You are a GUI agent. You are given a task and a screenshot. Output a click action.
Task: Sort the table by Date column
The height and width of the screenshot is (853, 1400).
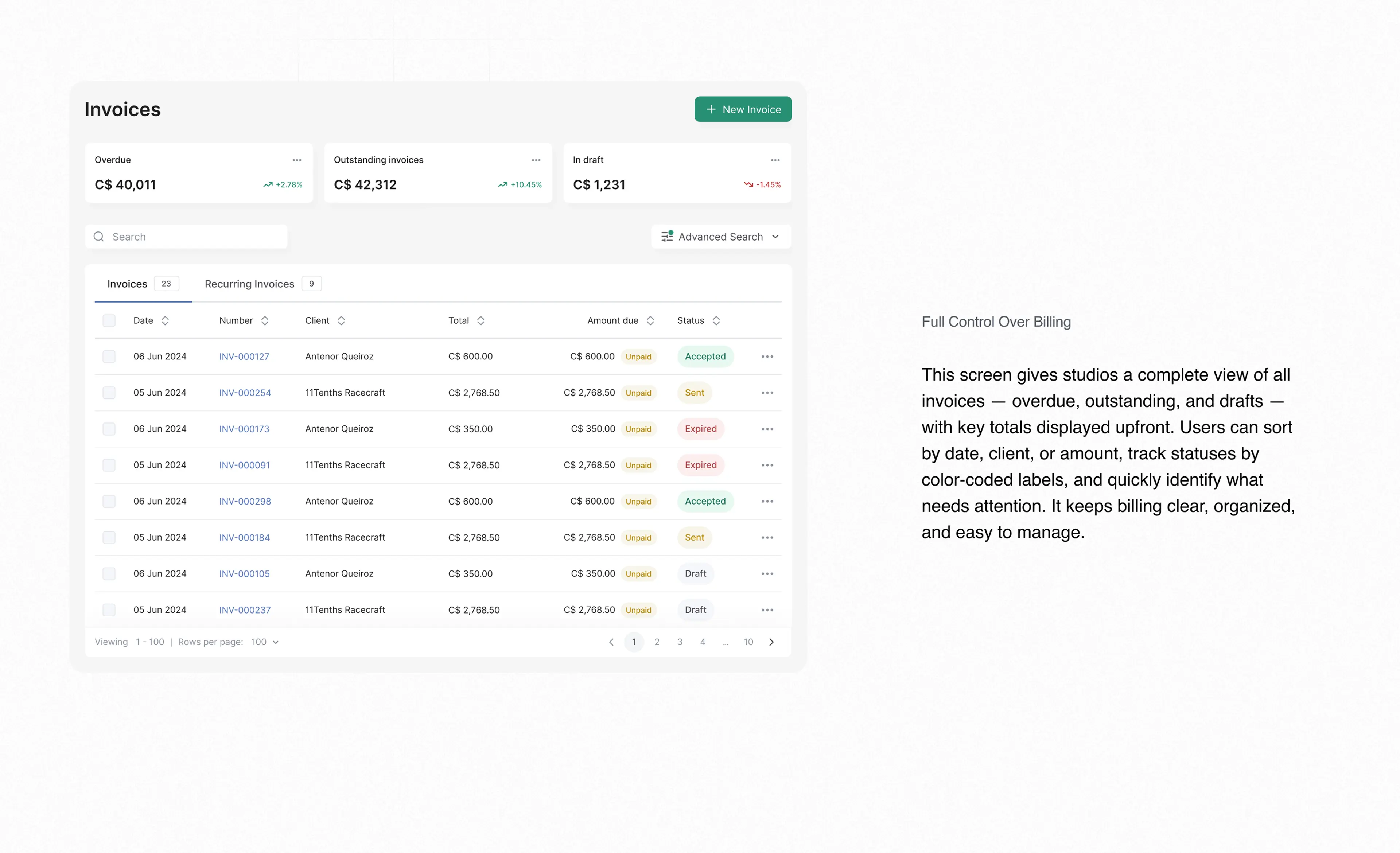(165, 320)
